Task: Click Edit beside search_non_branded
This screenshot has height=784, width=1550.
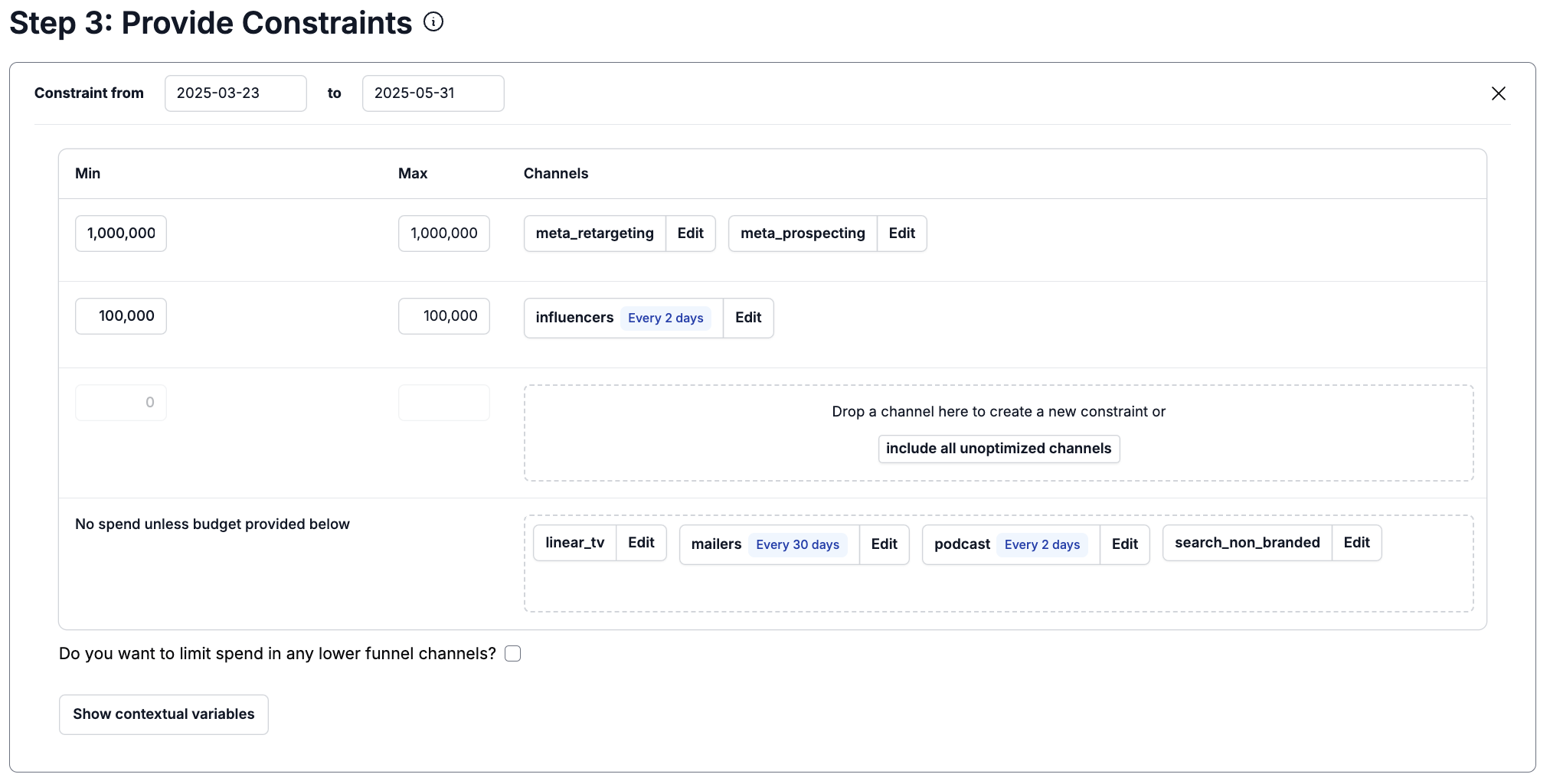Action: coord(1356,543)
